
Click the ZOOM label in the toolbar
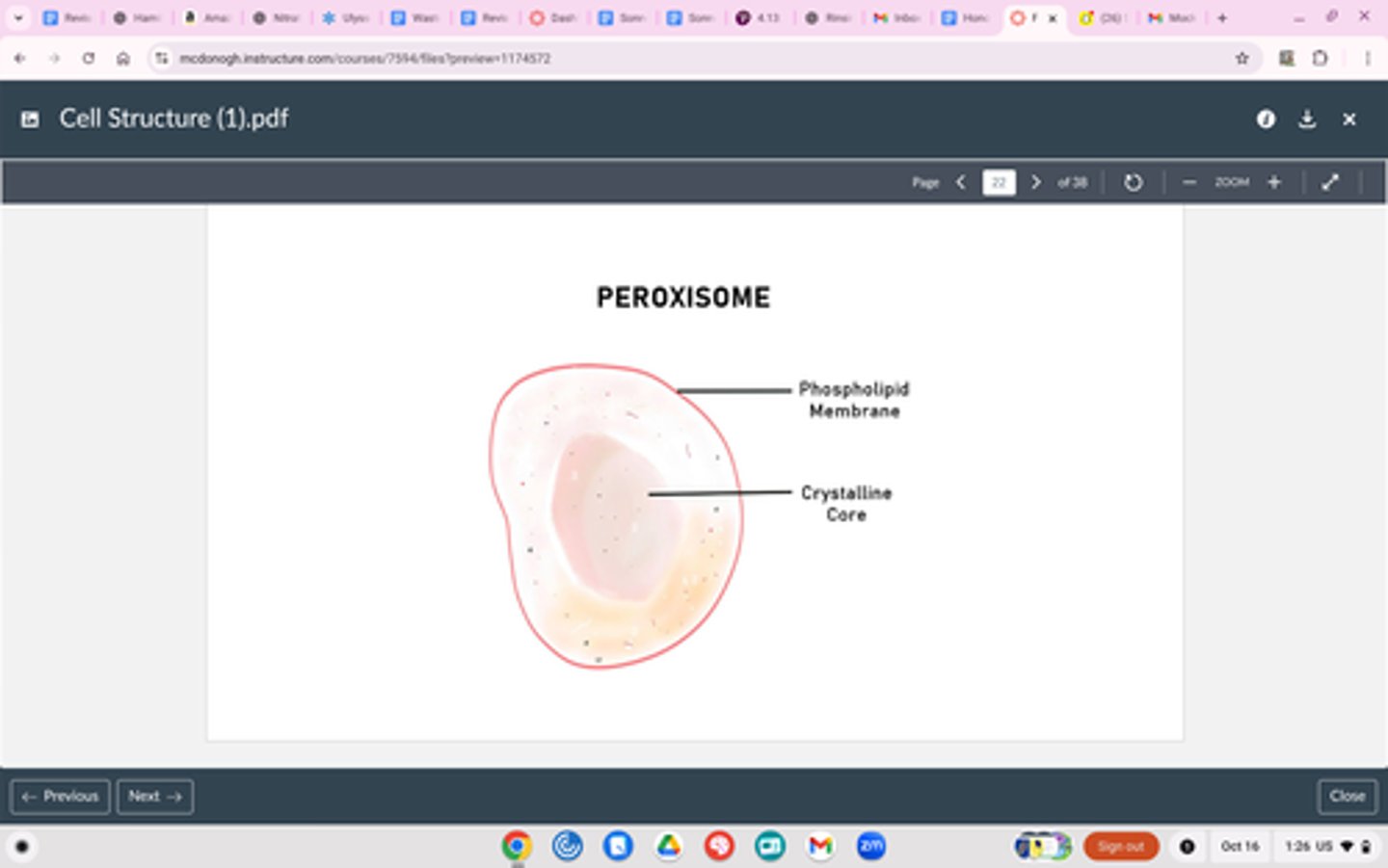1232,182
